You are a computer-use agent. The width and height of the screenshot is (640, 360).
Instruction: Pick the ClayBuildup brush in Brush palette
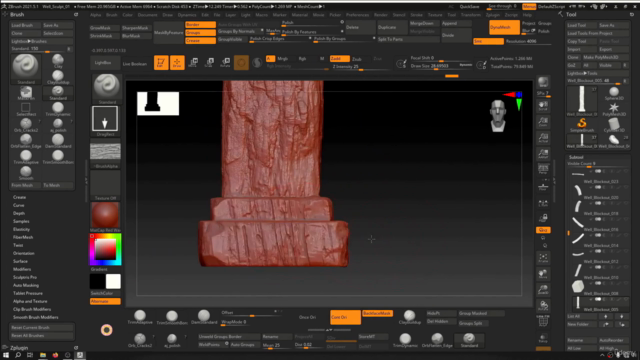58,77
